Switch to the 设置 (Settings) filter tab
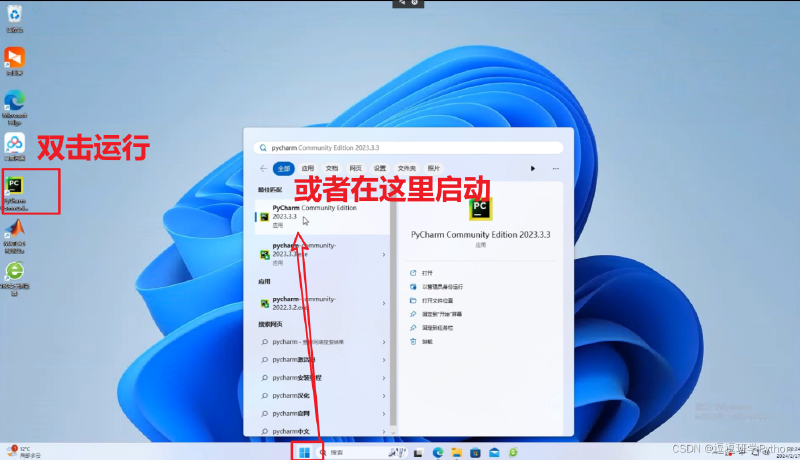 coord(380,168)
